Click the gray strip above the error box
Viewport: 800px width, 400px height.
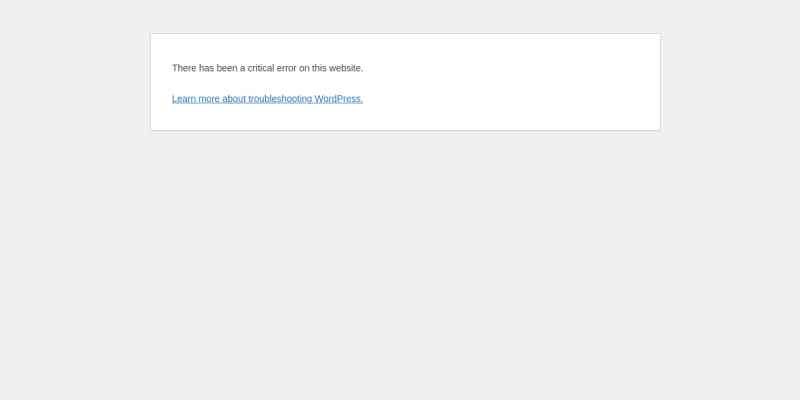[400, 16]
